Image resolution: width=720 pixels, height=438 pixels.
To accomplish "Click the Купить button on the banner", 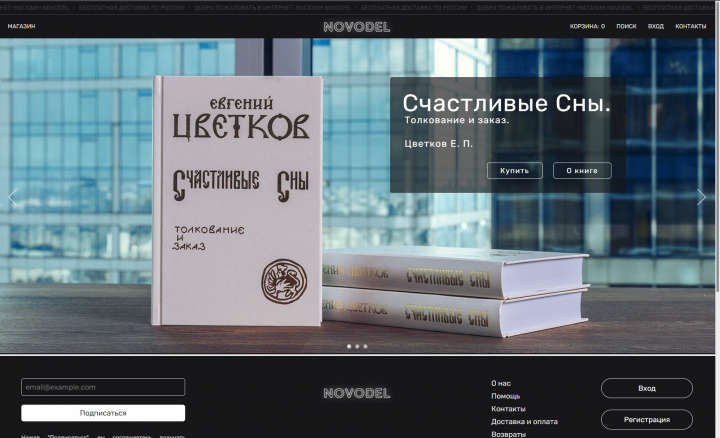I will (515, 170).
